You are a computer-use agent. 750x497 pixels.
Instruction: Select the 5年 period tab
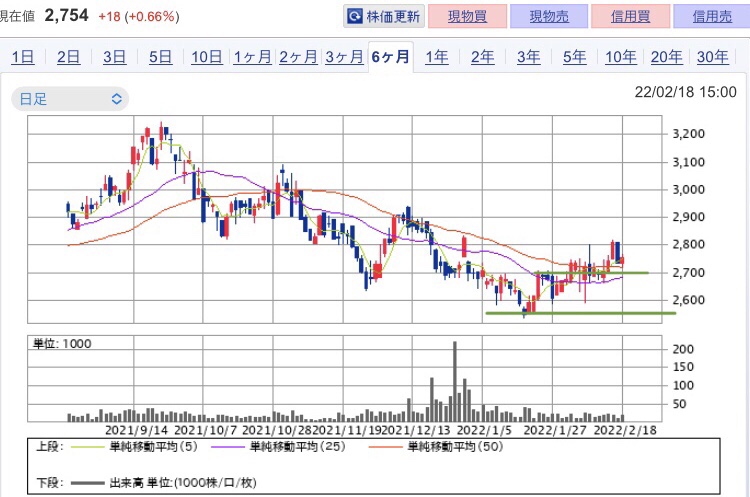point(574,57)
